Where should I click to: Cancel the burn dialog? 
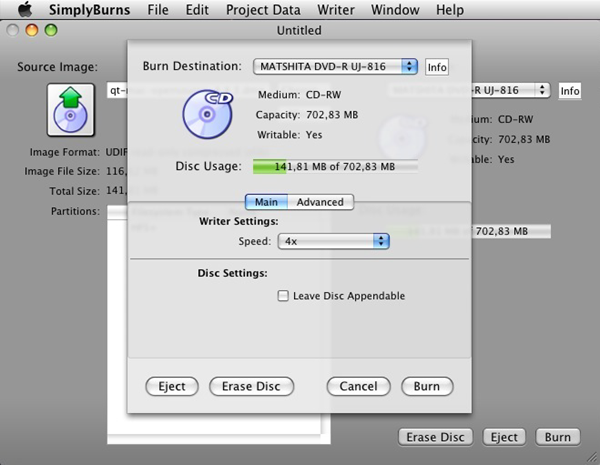tap(358, 386)
